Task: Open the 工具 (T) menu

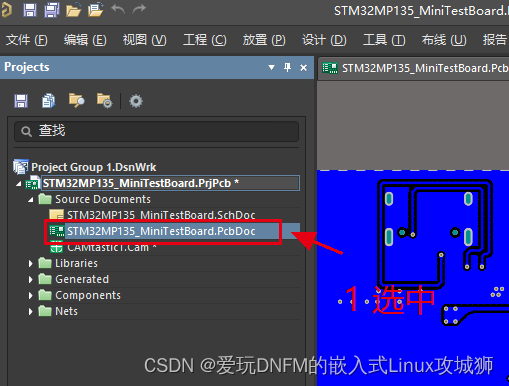Action: (384, 40)
